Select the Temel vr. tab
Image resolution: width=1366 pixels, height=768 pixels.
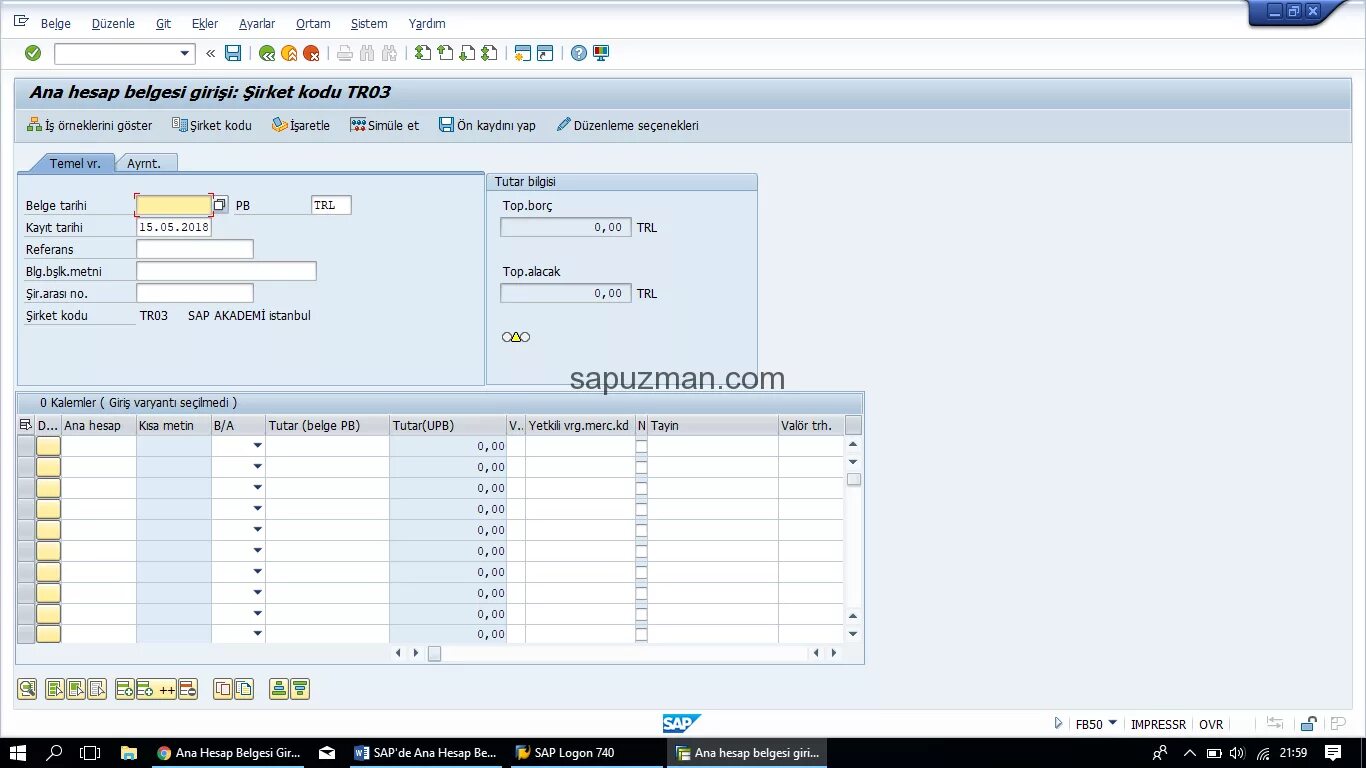click(75, 163)
